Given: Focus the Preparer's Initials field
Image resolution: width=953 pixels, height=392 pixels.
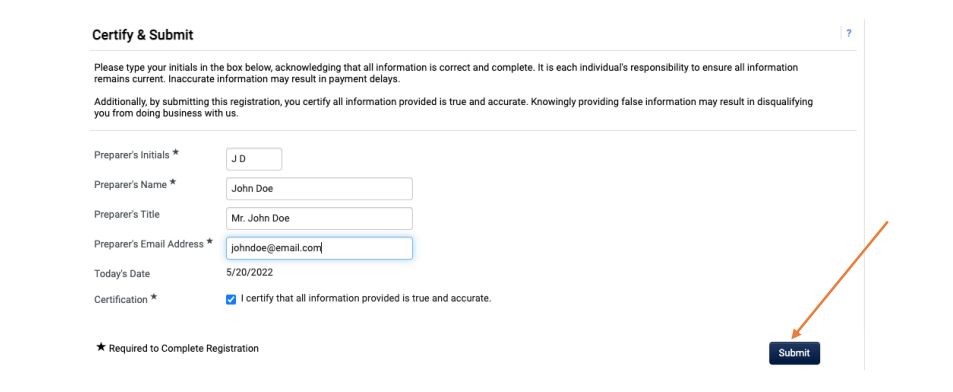Looking at the screenshot, I should 254,159.
